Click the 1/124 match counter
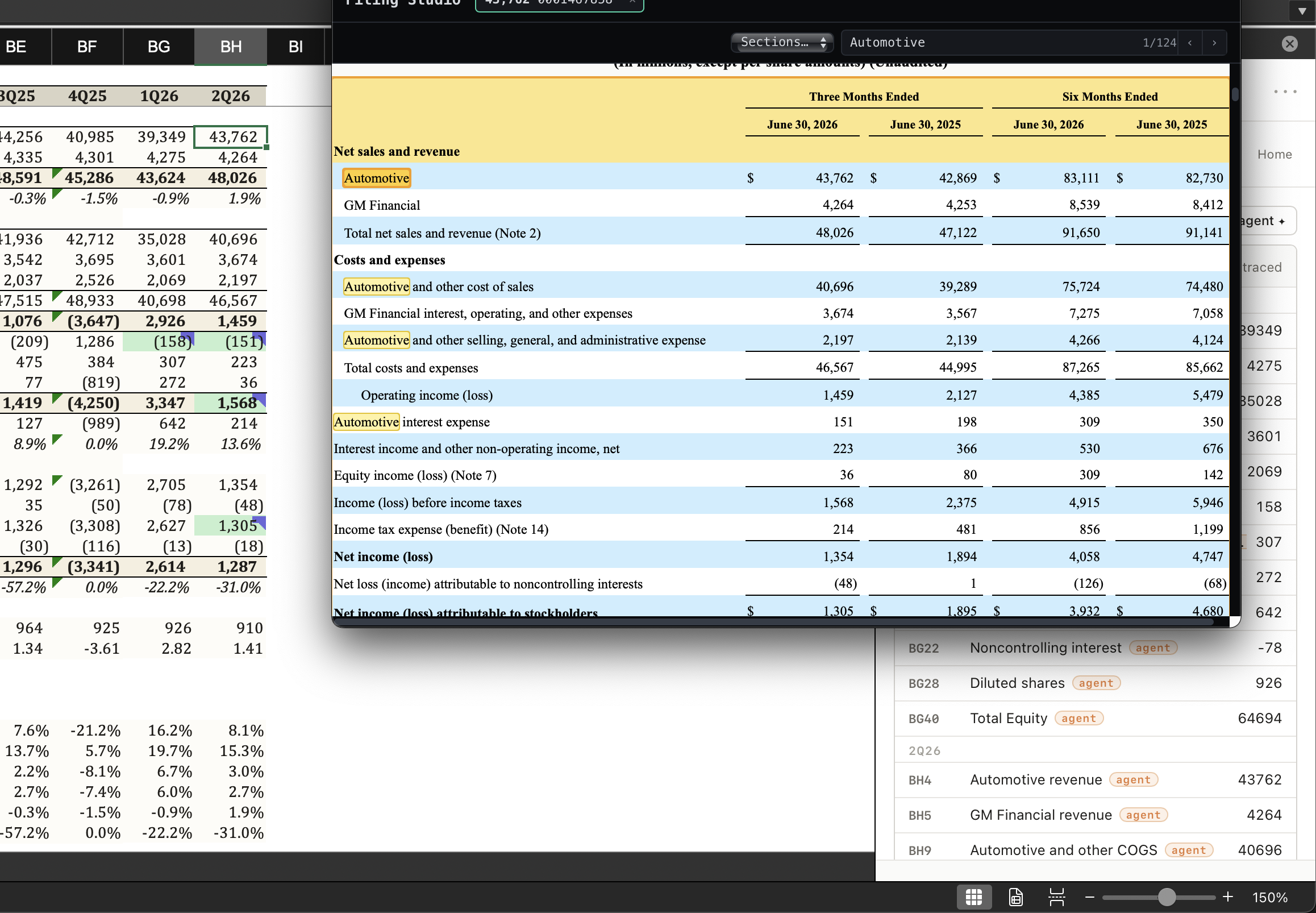Screen dimensions: 1316x913 (x=1159, y=43)
